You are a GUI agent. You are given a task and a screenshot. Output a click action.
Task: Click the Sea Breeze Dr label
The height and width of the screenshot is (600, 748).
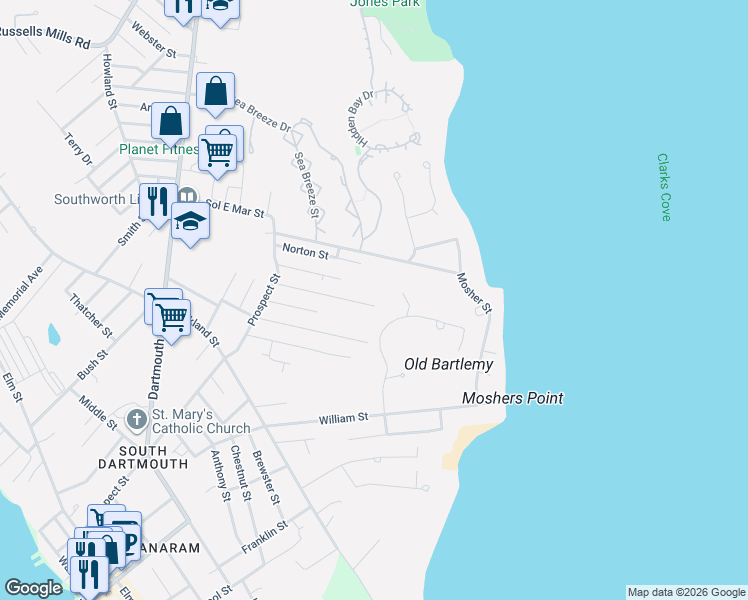pos(261,115)
